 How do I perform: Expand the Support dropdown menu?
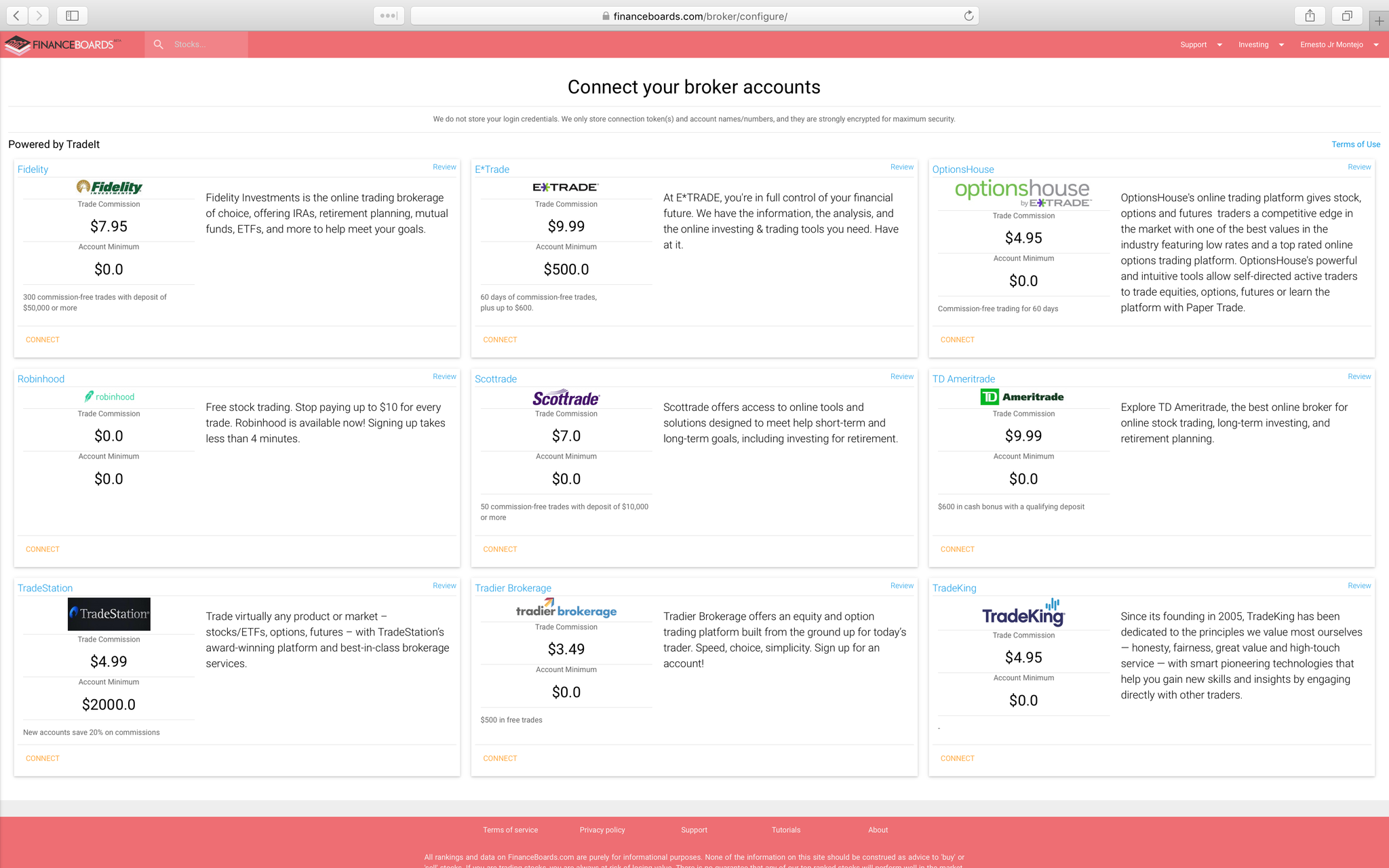[x=1200, y=45]
